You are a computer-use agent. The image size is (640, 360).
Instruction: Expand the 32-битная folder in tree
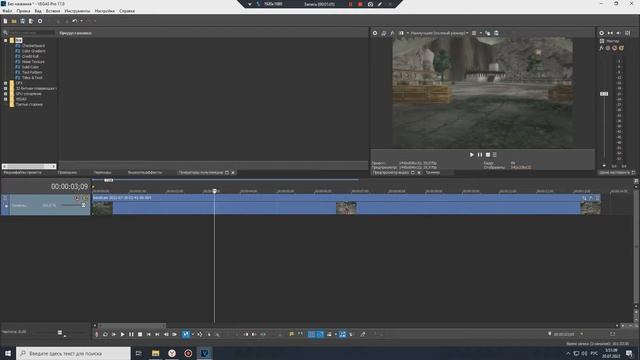(6, 88)
